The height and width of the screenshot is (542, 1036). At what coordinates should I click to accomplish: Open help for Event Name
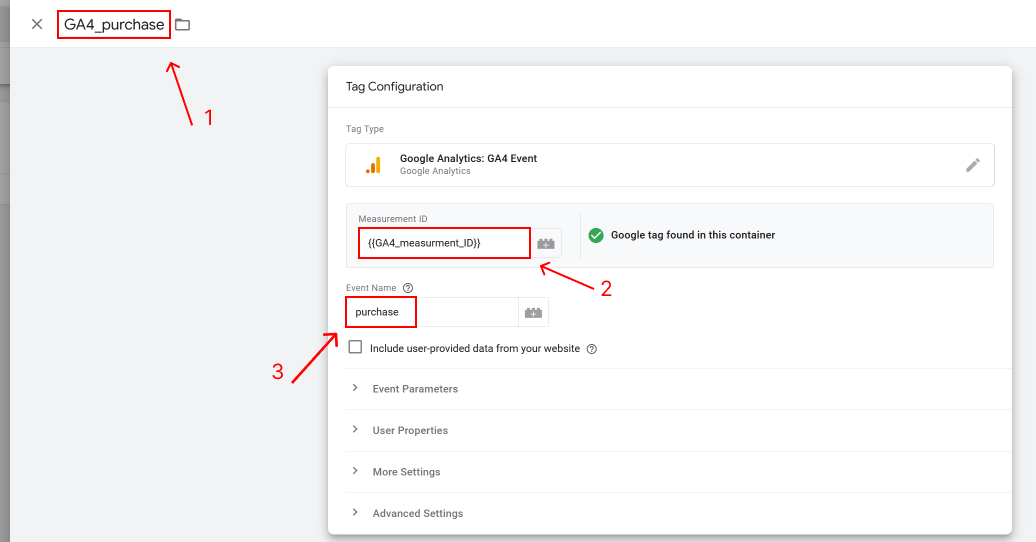408,288
